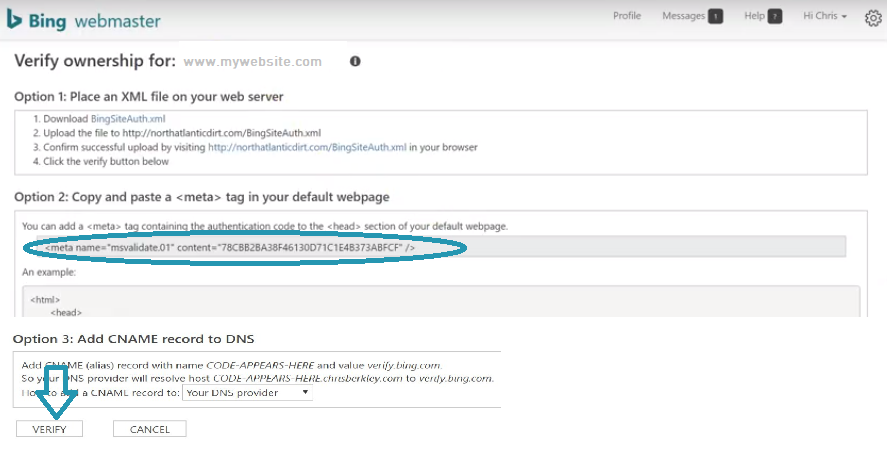Click the Option 1 XML file heading

[x=149, y=97]
